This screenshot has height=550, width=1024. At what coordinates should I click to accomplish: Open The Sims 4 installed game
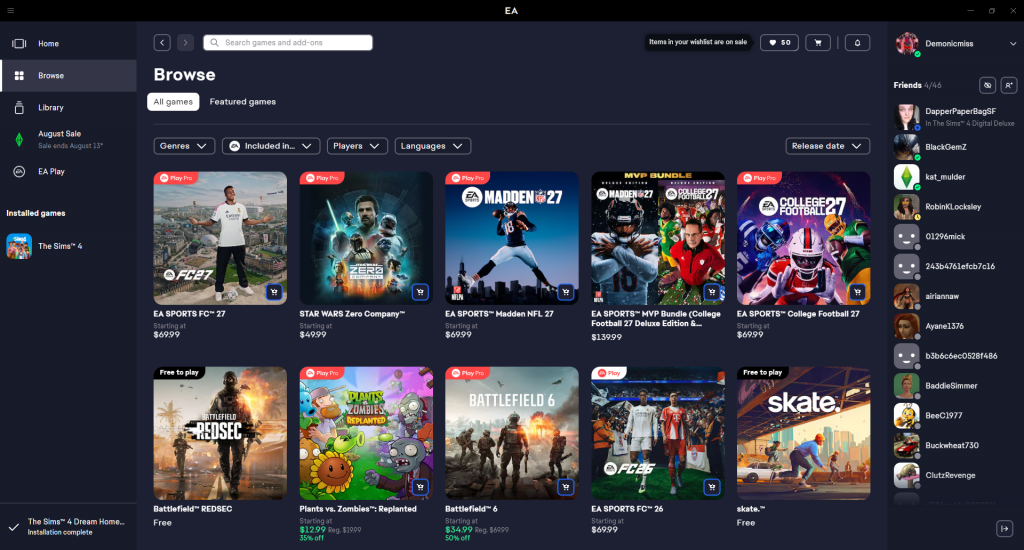point(68,246)
